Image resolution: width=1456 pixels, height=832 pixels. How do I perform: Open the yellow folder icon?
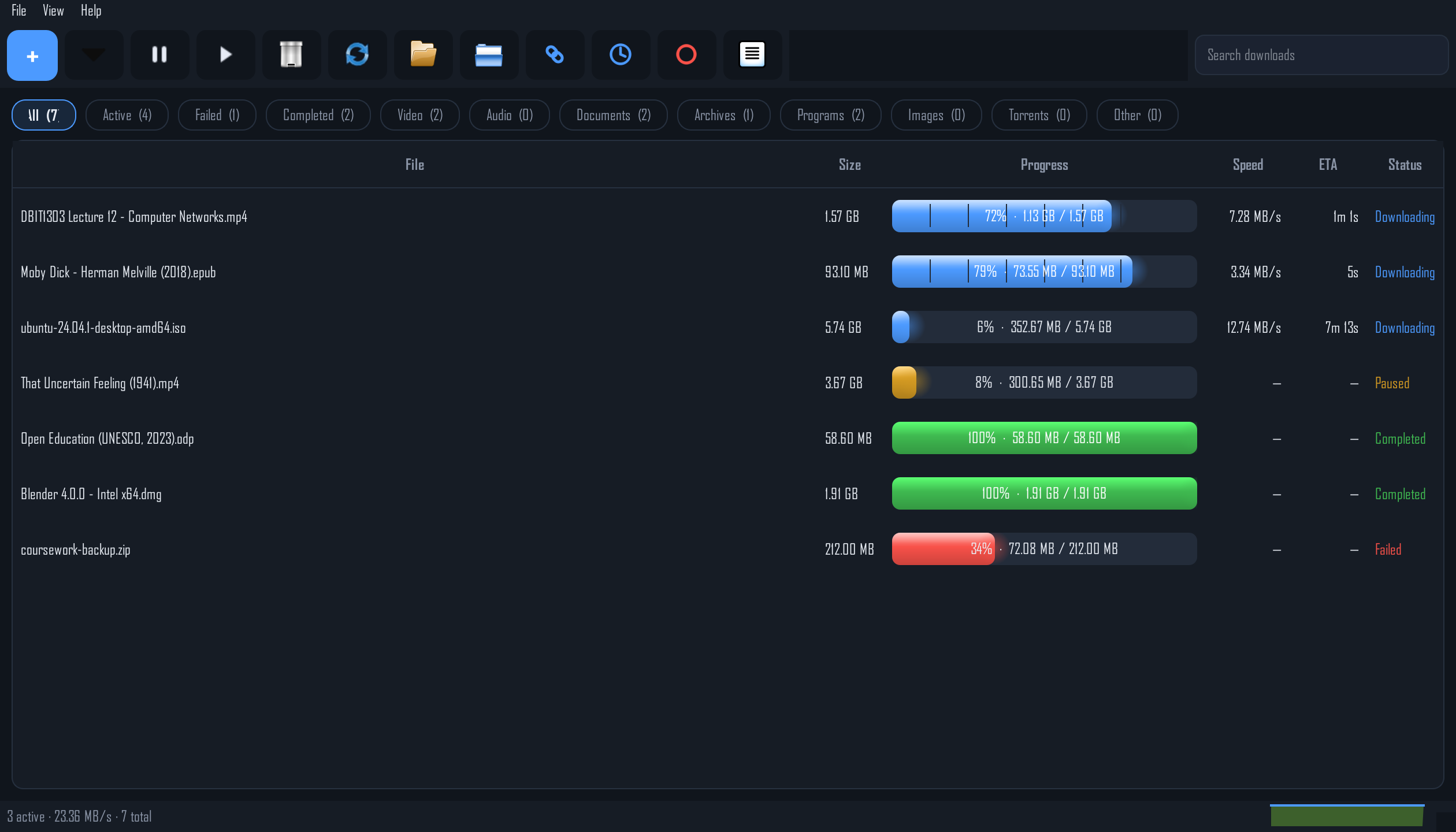pos(423,55)
